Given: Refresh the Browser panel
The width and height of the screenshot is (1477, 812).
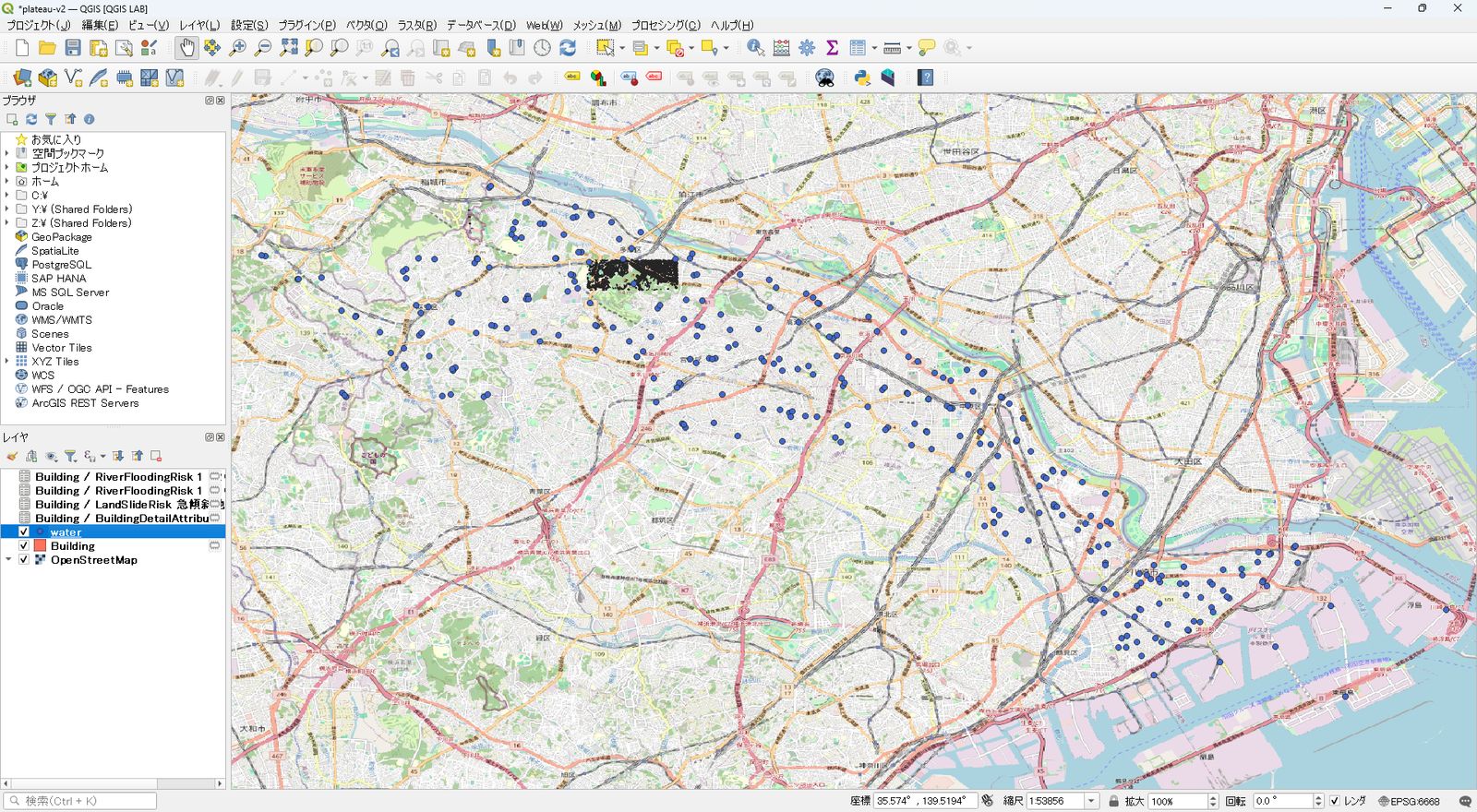Looking at the screenshot, I should [31, 119].
